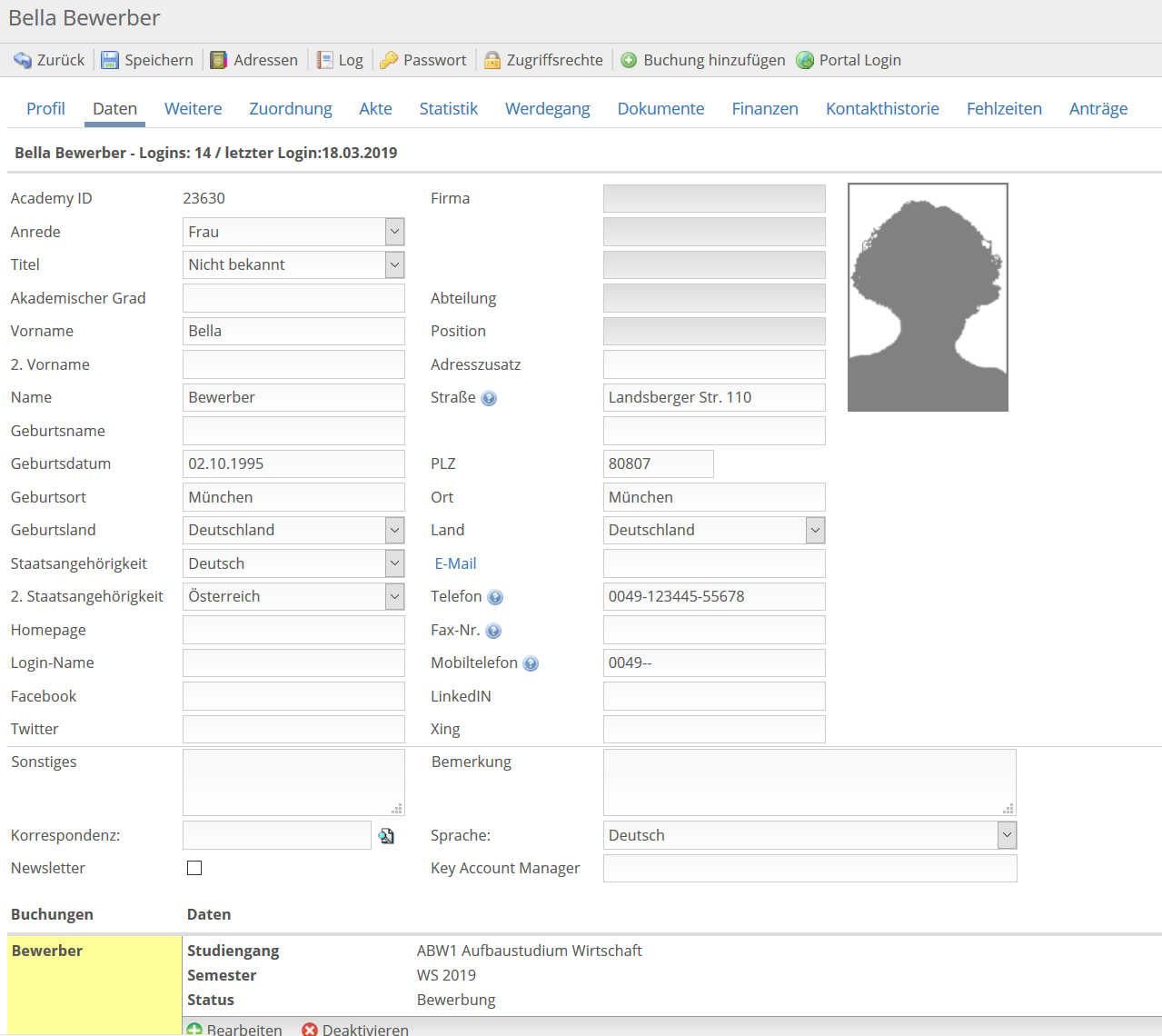1162x1036 pixels.
Task: Click the Mobiltelefon input field
Action: click(714, 662)
